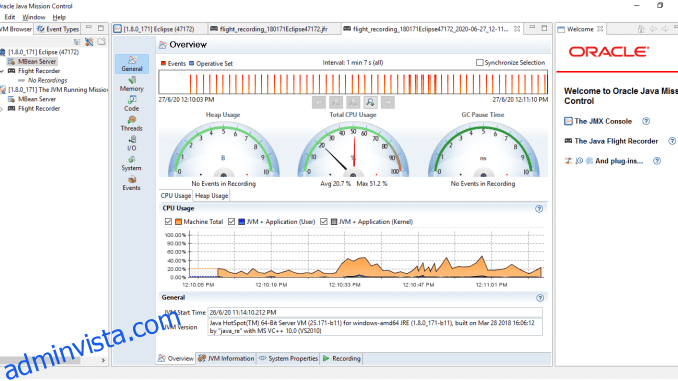
Task: Open the JVM Information bottom tab
Action: point(226,359)
